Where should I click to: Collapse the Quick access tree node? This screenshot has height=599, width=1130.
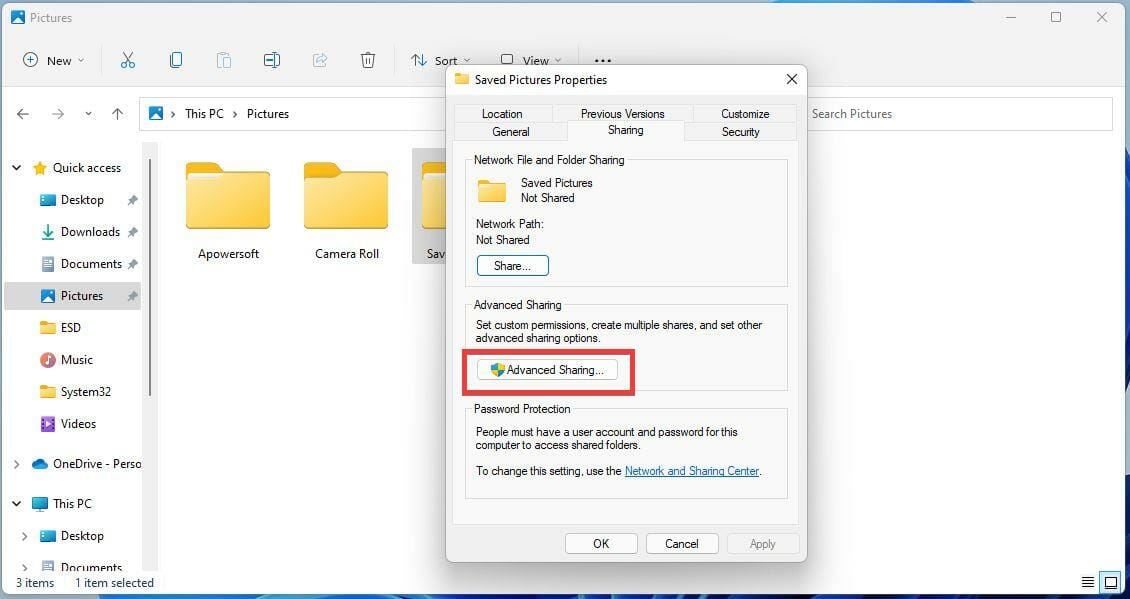click(x=17, y=168)
